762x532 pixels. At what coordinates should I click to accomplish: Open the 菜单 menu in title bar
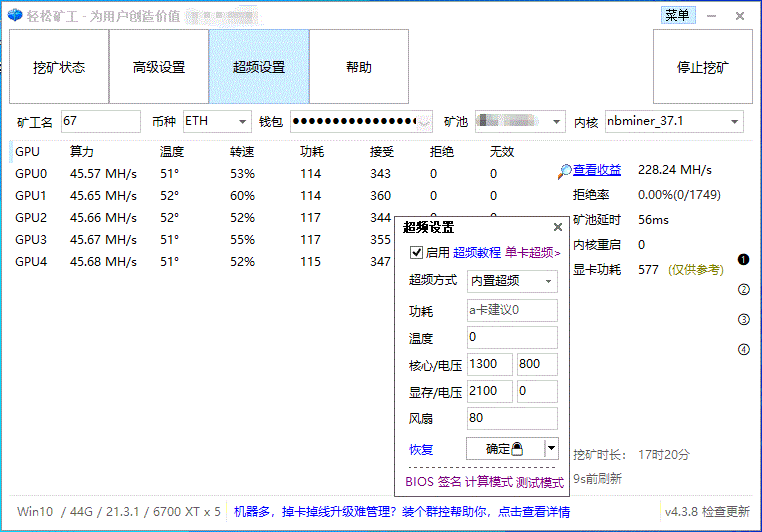click(x=677, y=15)
